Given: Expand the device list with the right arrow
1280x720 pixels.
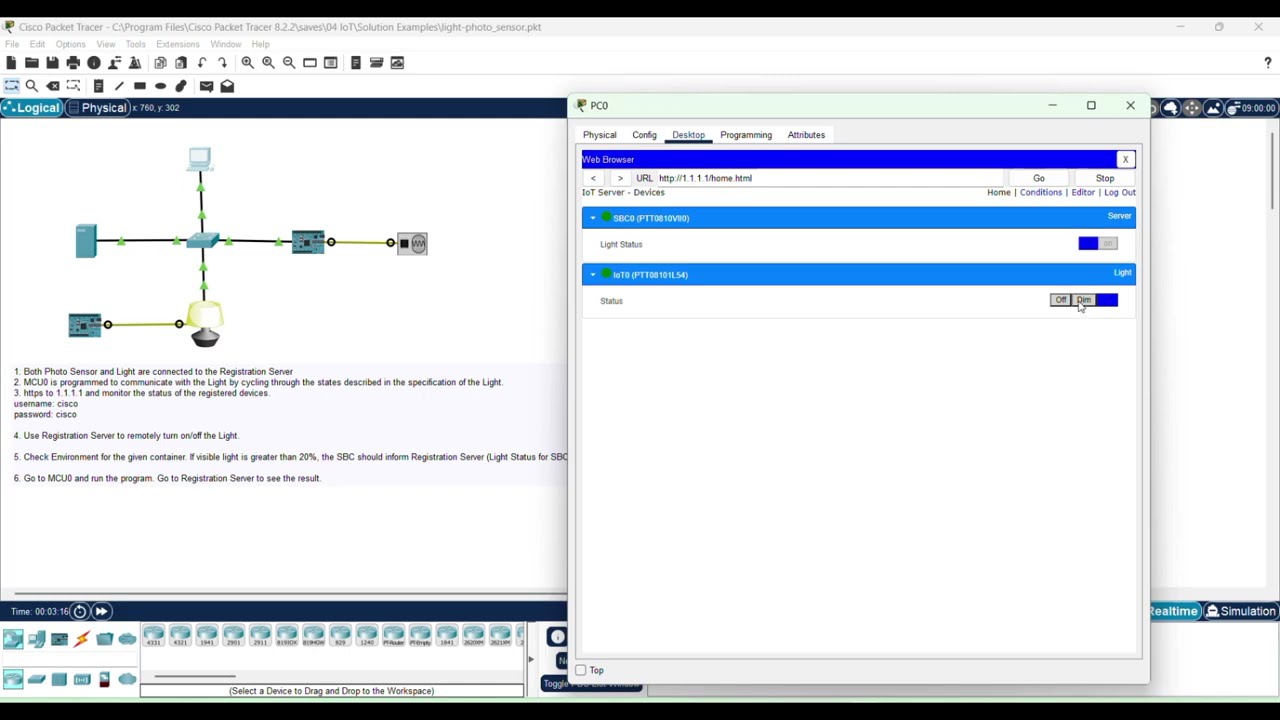Looking at the screenshot, I should point(530,659).
